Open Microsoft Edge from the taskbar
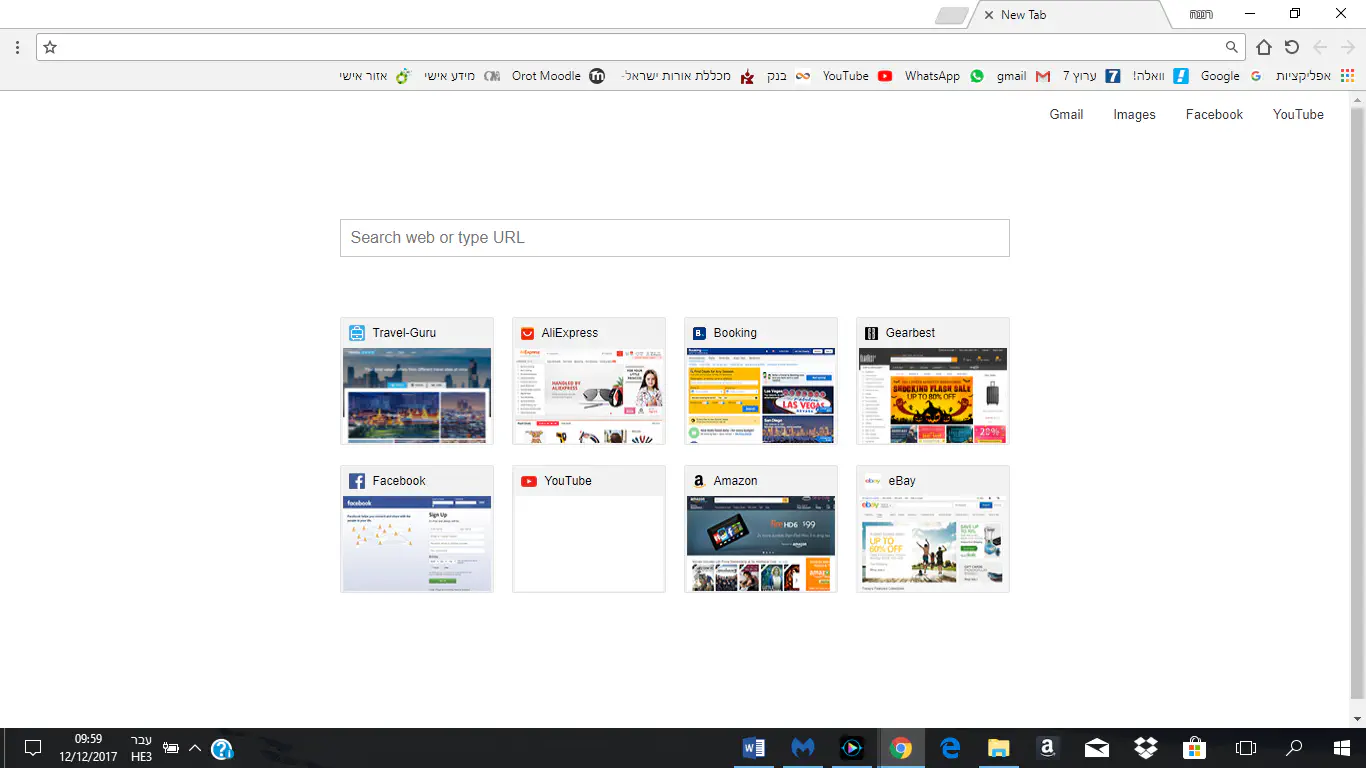This screenshot has height=768, width=1366. coord(950,748)
